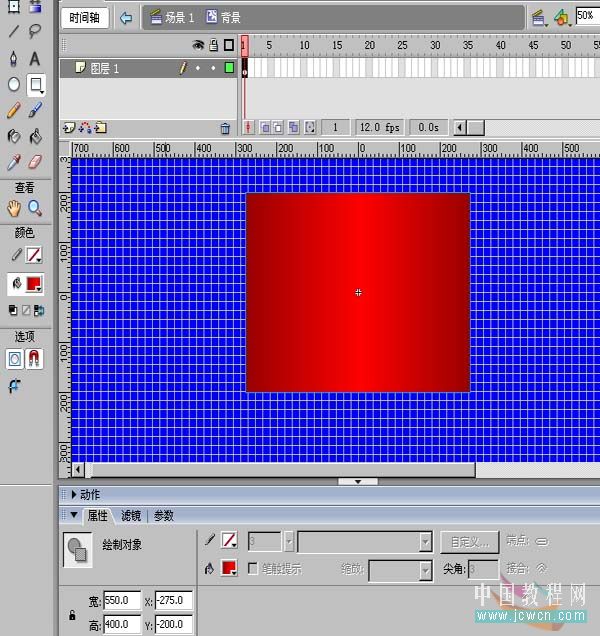
Task: Click the 时间轴 (Timeline) button
Action: click(x=86, y=17)
